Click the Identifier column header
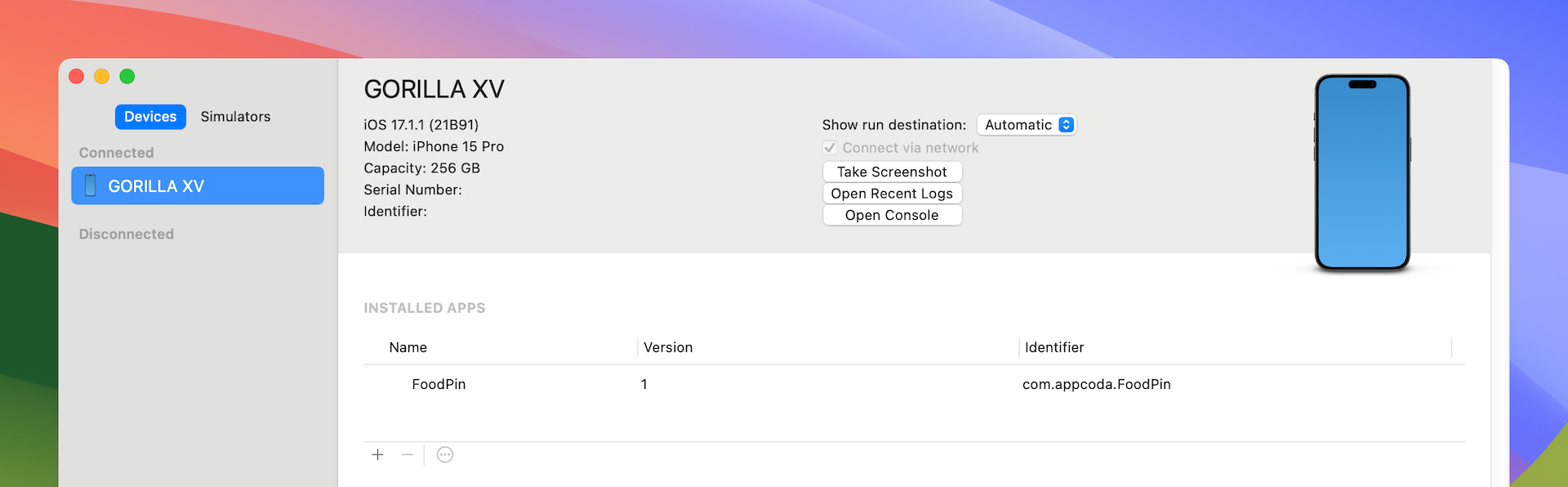The image size is (1568, 487). 1054,347
